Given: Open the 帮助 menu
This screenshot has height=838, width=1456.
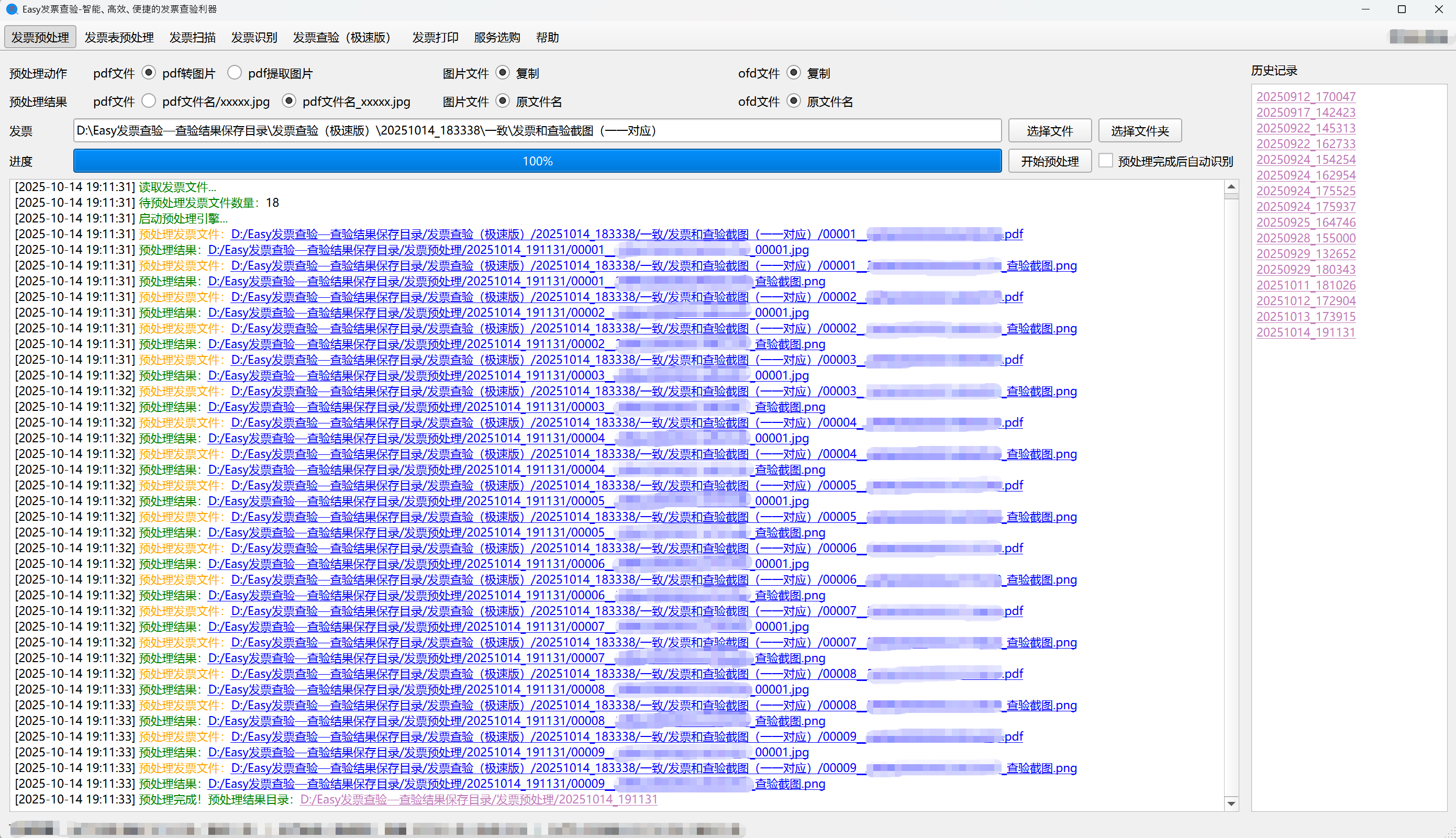Looking at the screenshot, I should (x=547, y=37).
